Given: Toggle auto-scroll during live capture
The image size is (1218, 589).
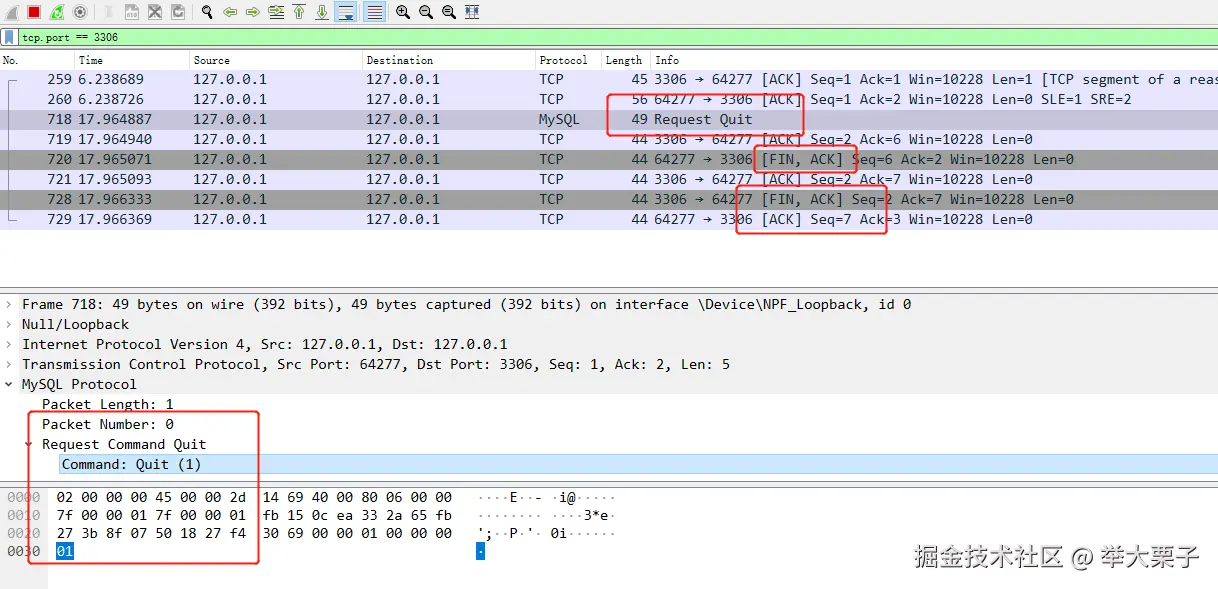Looking at the screenshot, I should [346, 12].
